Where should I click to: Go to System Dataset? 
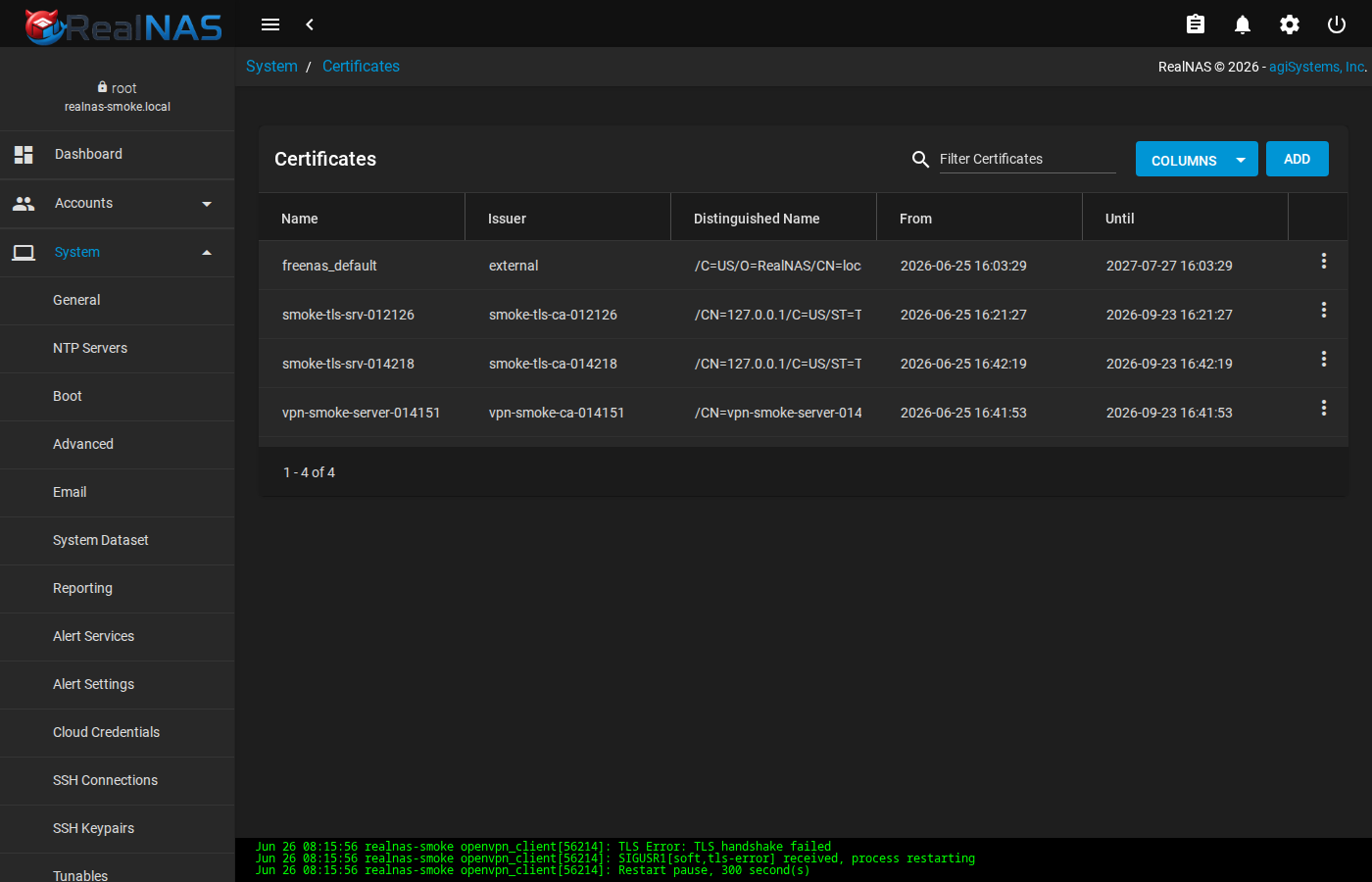pyautogui.click(x=118, y=540)
